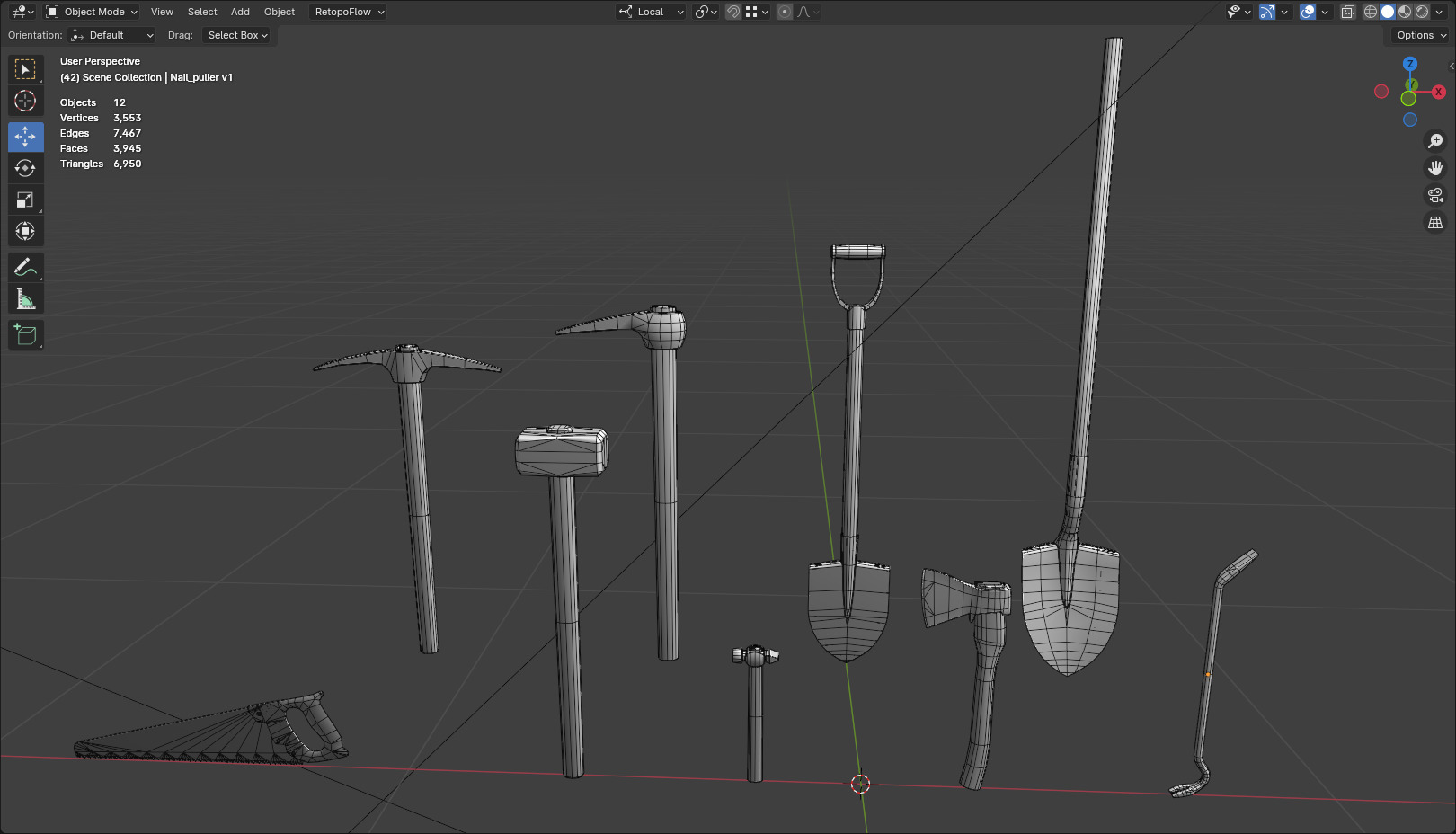Click the red X axis gizmo ball
Image resolution: width=1456 pixels, height=834 pixels.
[x=1438, y=92]
